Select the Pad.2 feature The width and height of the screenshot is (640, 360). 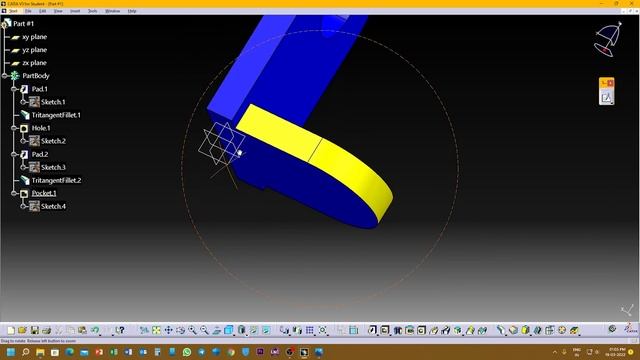(40, 154)
